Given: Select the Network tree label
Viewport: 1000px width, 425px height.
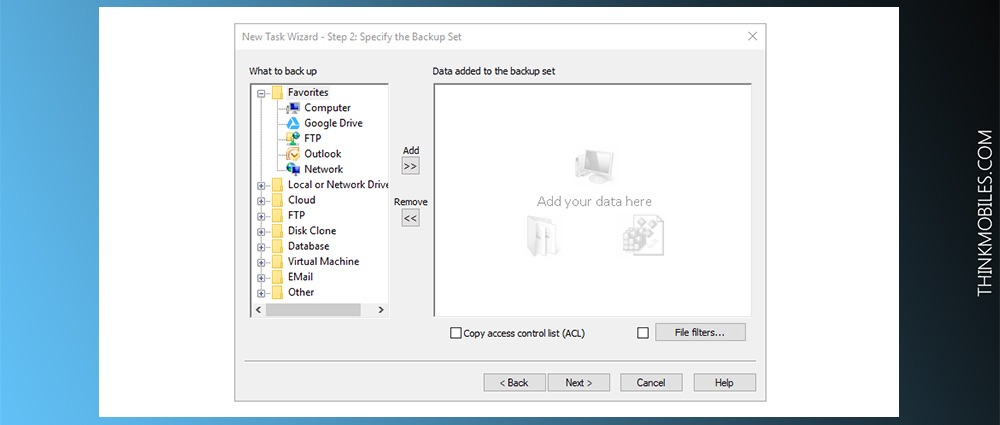Looking at the screenshot, I should pos(323,169).
